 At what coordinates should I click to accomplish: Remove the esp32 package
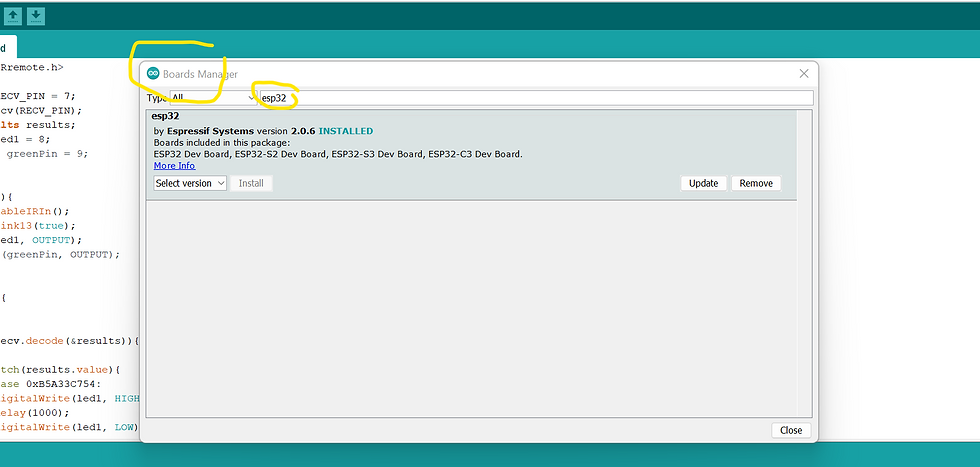click(x=756, y=183)
